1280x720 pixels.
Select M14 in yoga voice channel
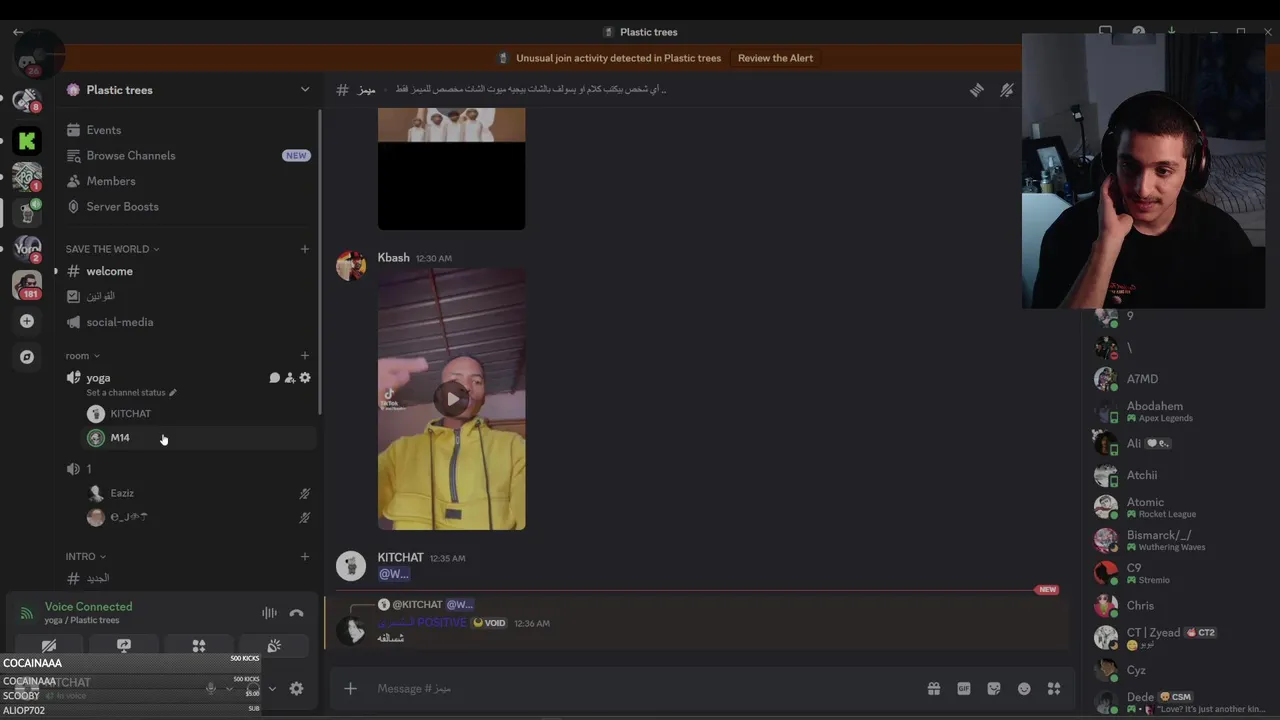[x=199, y=438]
